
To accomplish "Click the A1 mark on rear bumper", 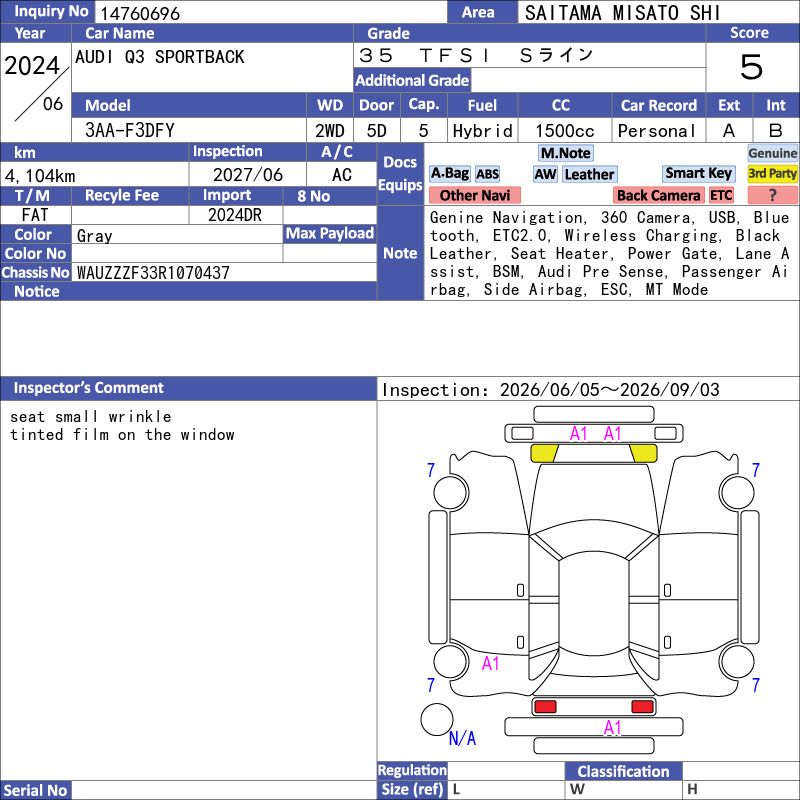I will 613,728.
